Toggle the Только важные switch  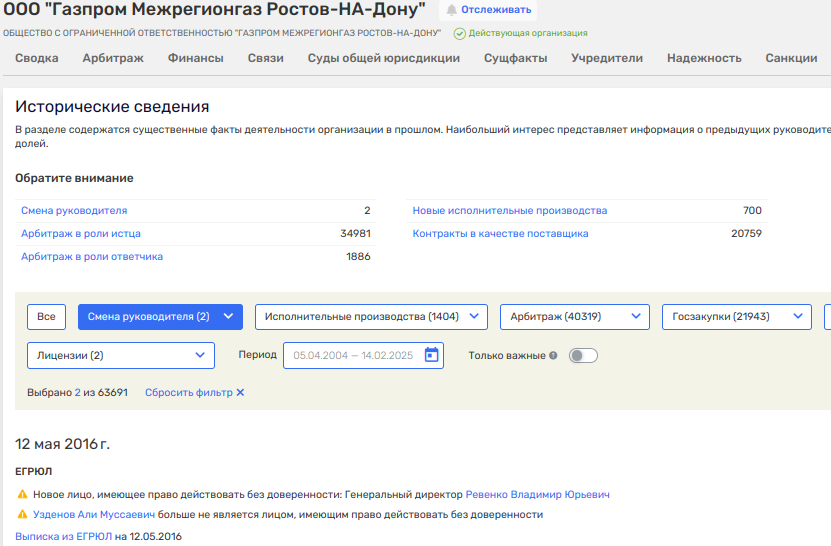[583, 356]
